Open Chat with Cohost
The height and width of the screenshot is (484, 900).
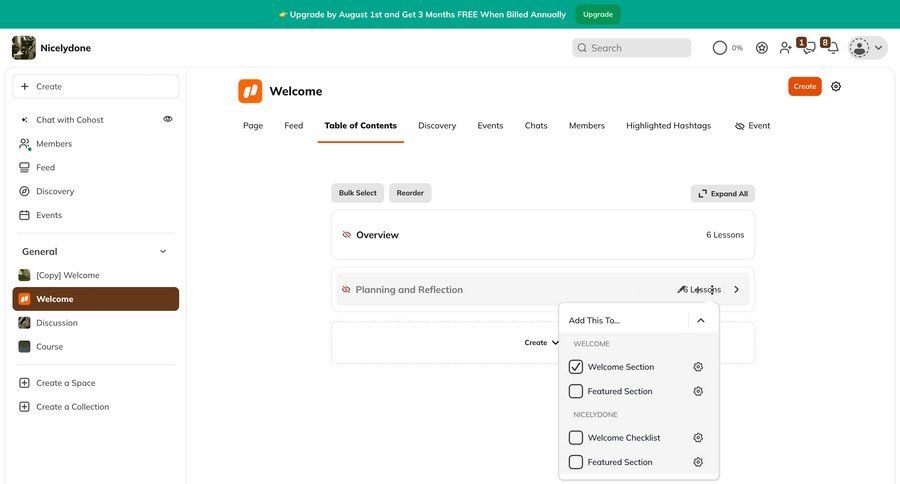[69, 119]
